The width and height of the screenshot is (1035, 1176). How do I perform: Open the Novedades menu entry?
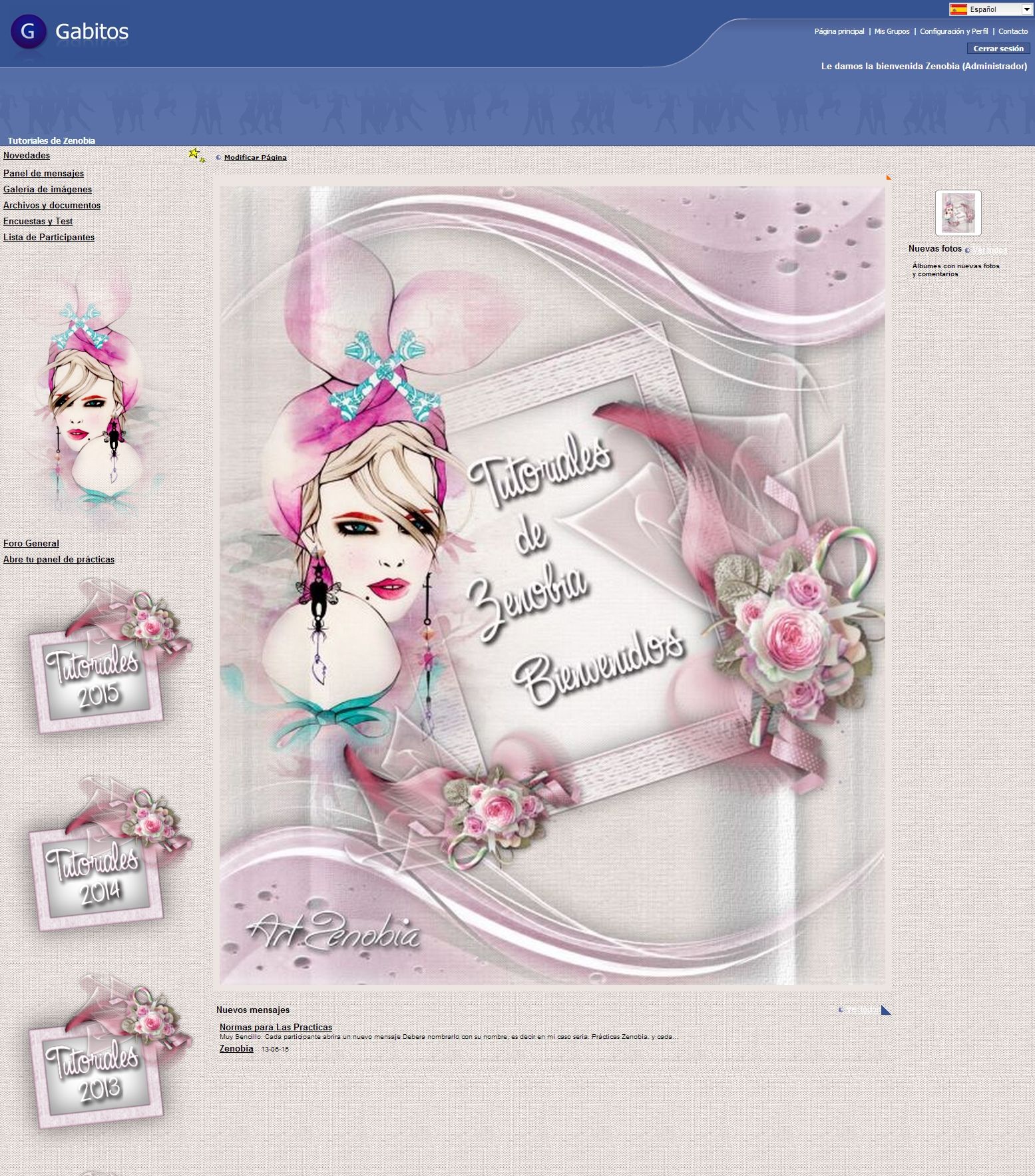coord(27,155)
